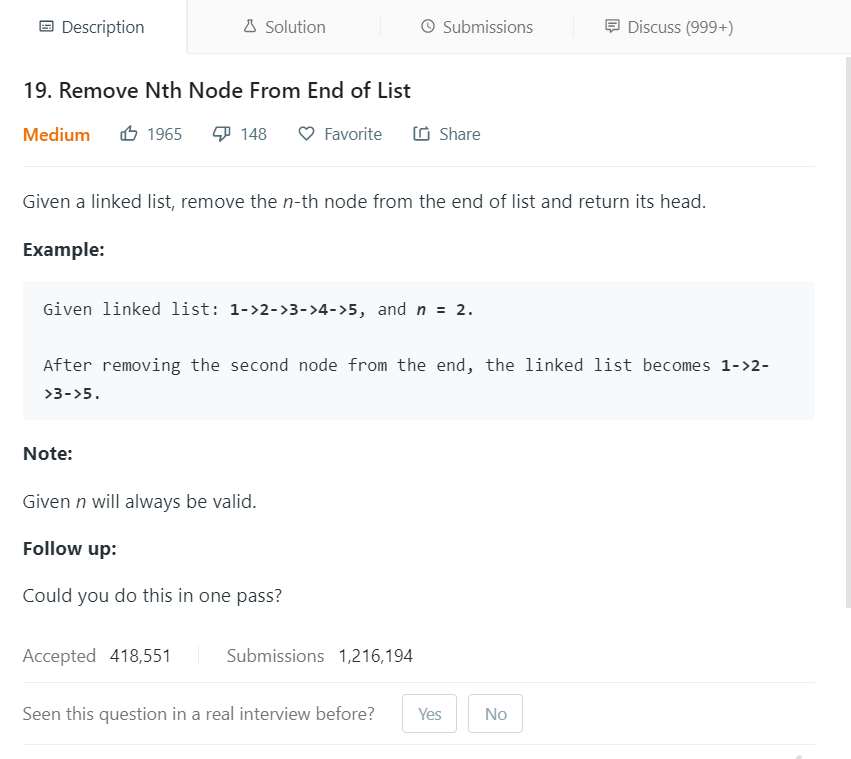Toggle the Favorite label for this problem
Screen dimensions: 851x759
click(x=353, y=134)
